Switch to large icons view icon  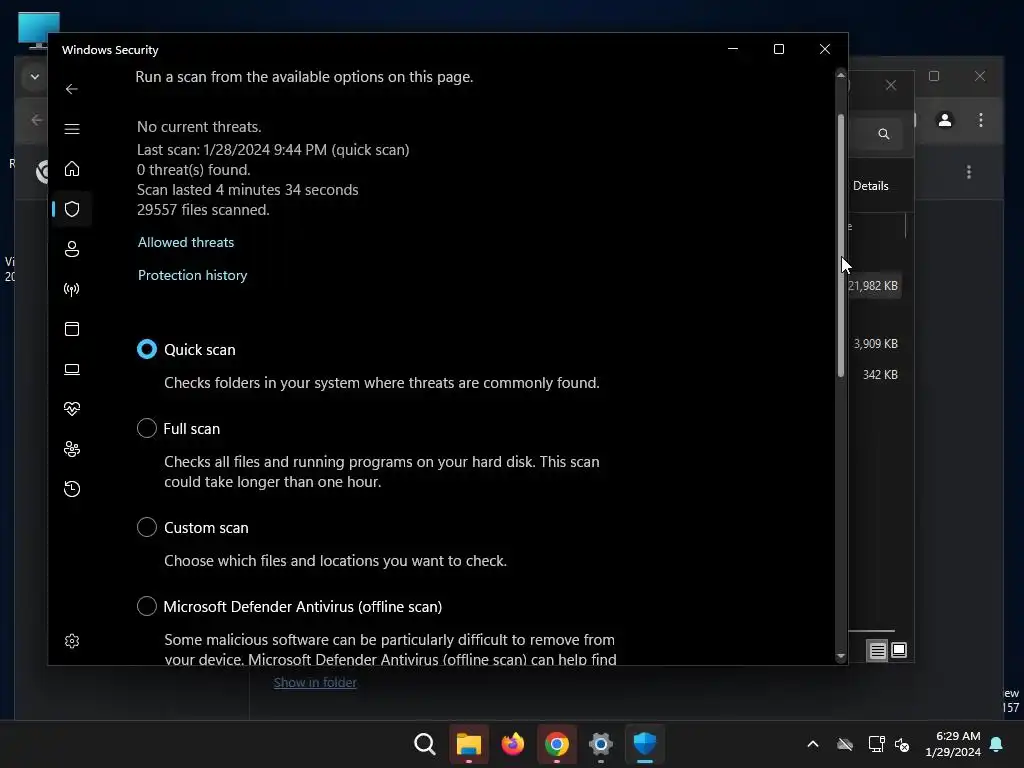[x=899, y=650]
